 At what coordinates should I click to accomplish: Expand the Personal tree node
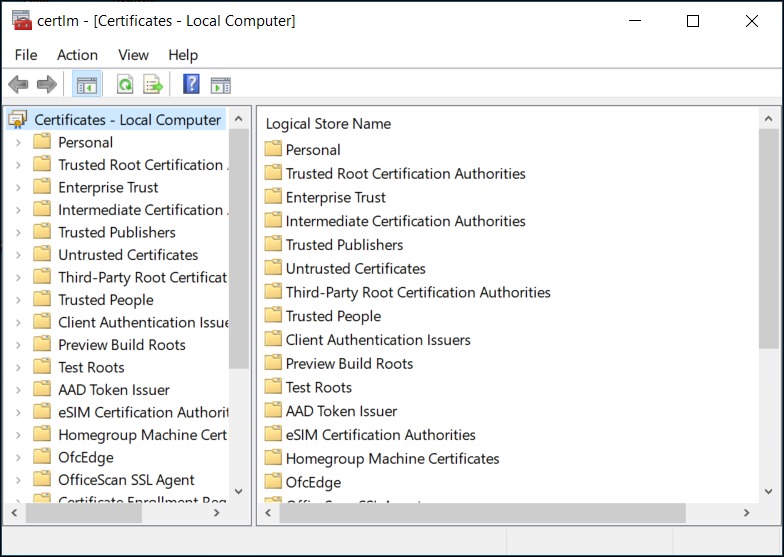tap(18, 142)
